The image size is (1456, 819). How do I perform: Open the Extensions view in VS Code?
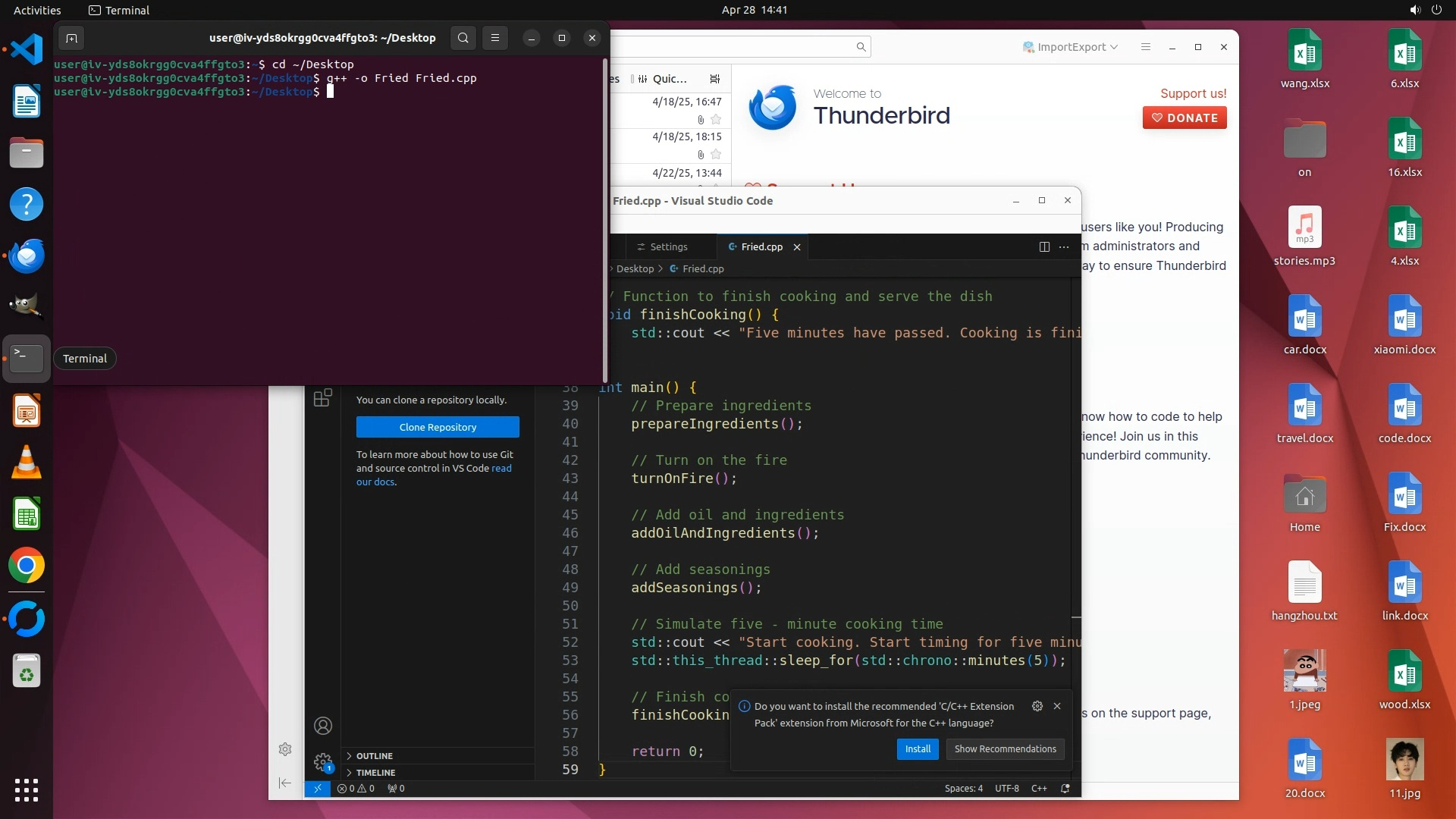[x=322, y=397]
